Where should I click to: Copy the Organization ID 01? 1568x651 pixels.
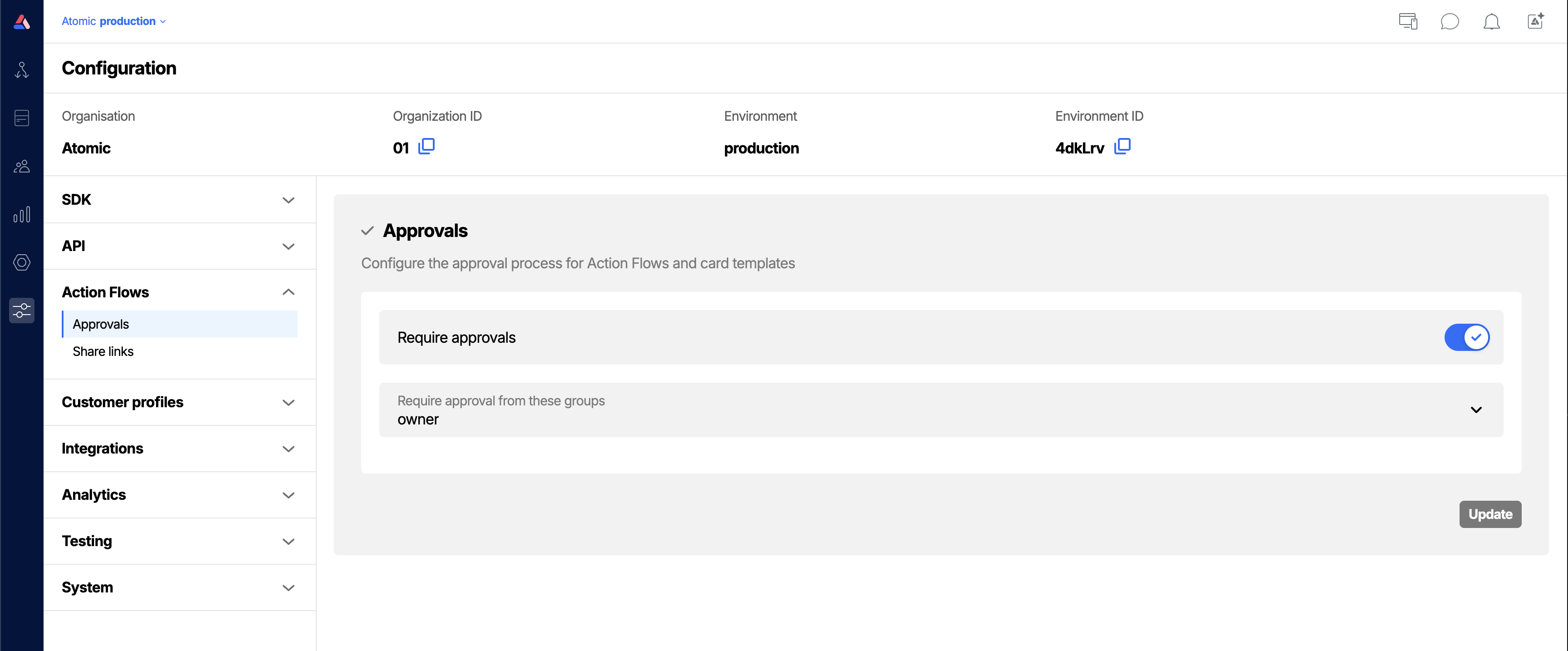tap(426, 146)
